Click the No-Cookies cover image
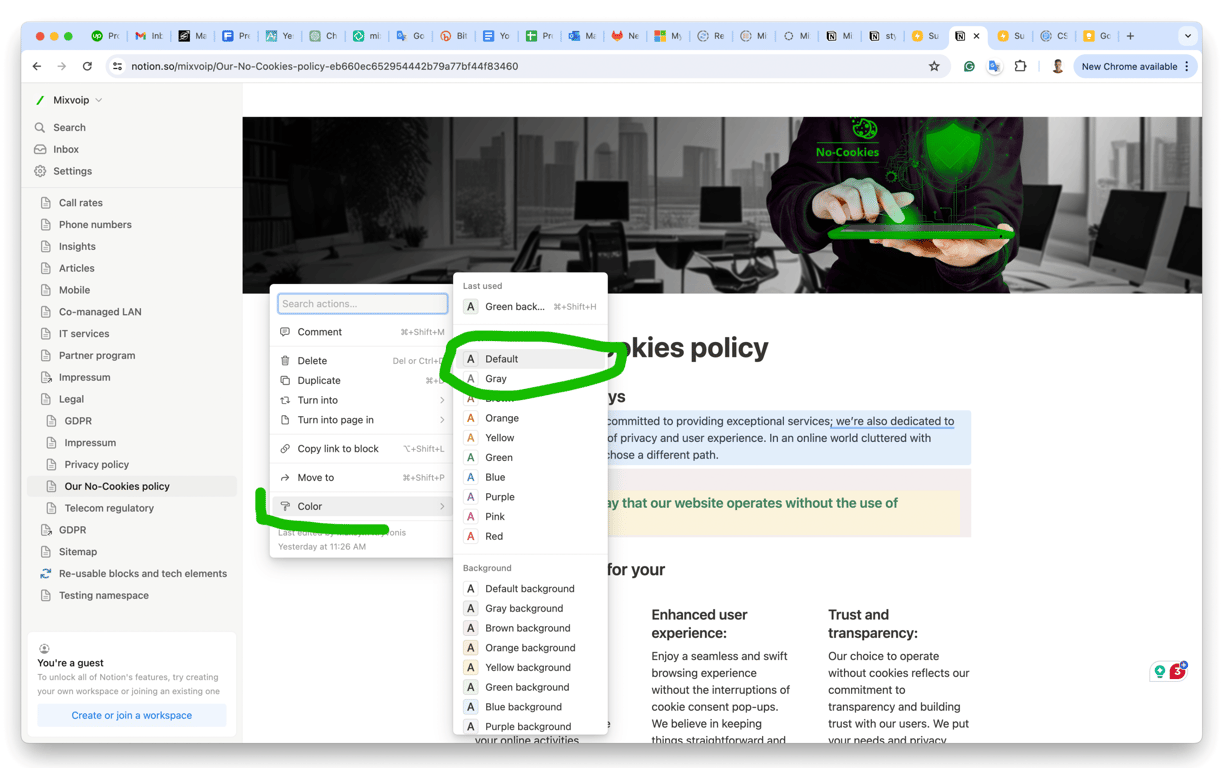The height and width of the screenshot is (768, 1230). coord(722,205)
